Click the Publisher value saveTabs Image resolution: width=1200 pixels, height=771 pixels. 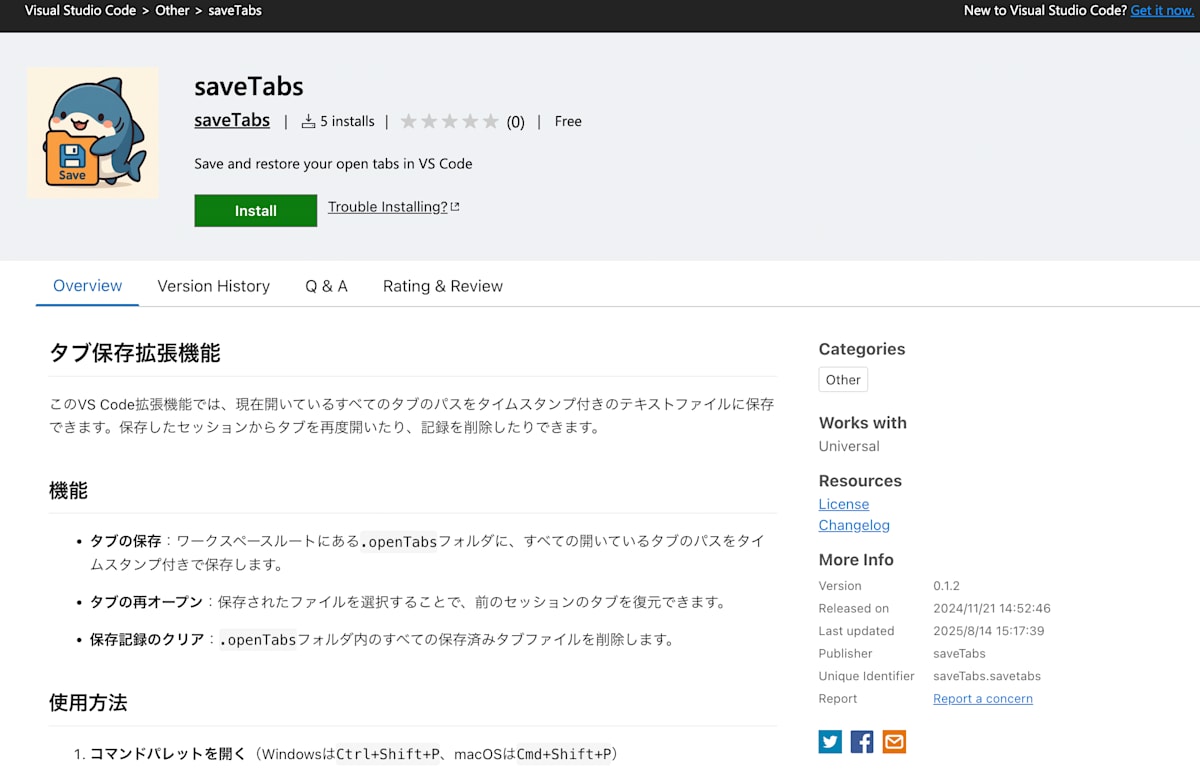tap(959, 654)
